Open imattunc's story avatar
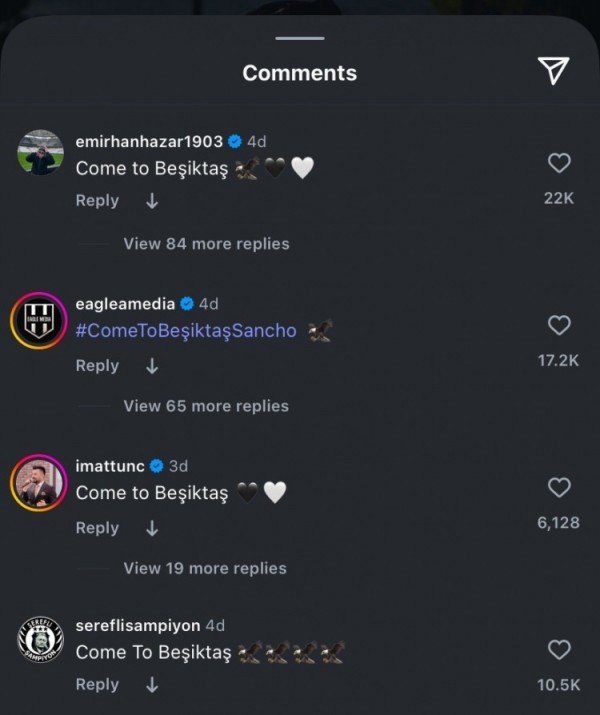Viewport: 600px width, 715px height. (41, 483)
